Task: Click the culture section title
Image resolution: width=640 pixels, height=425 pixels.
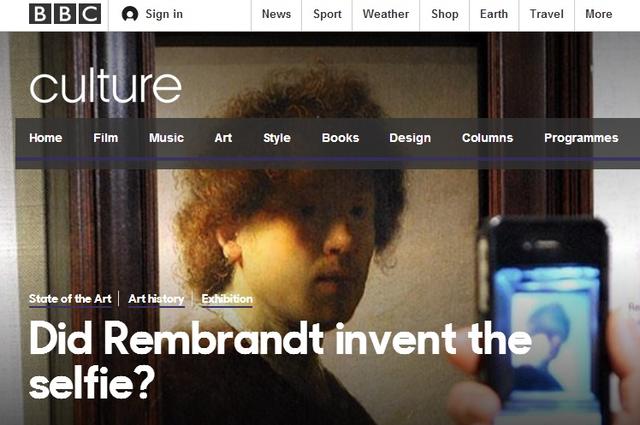Action: point(105,87)
